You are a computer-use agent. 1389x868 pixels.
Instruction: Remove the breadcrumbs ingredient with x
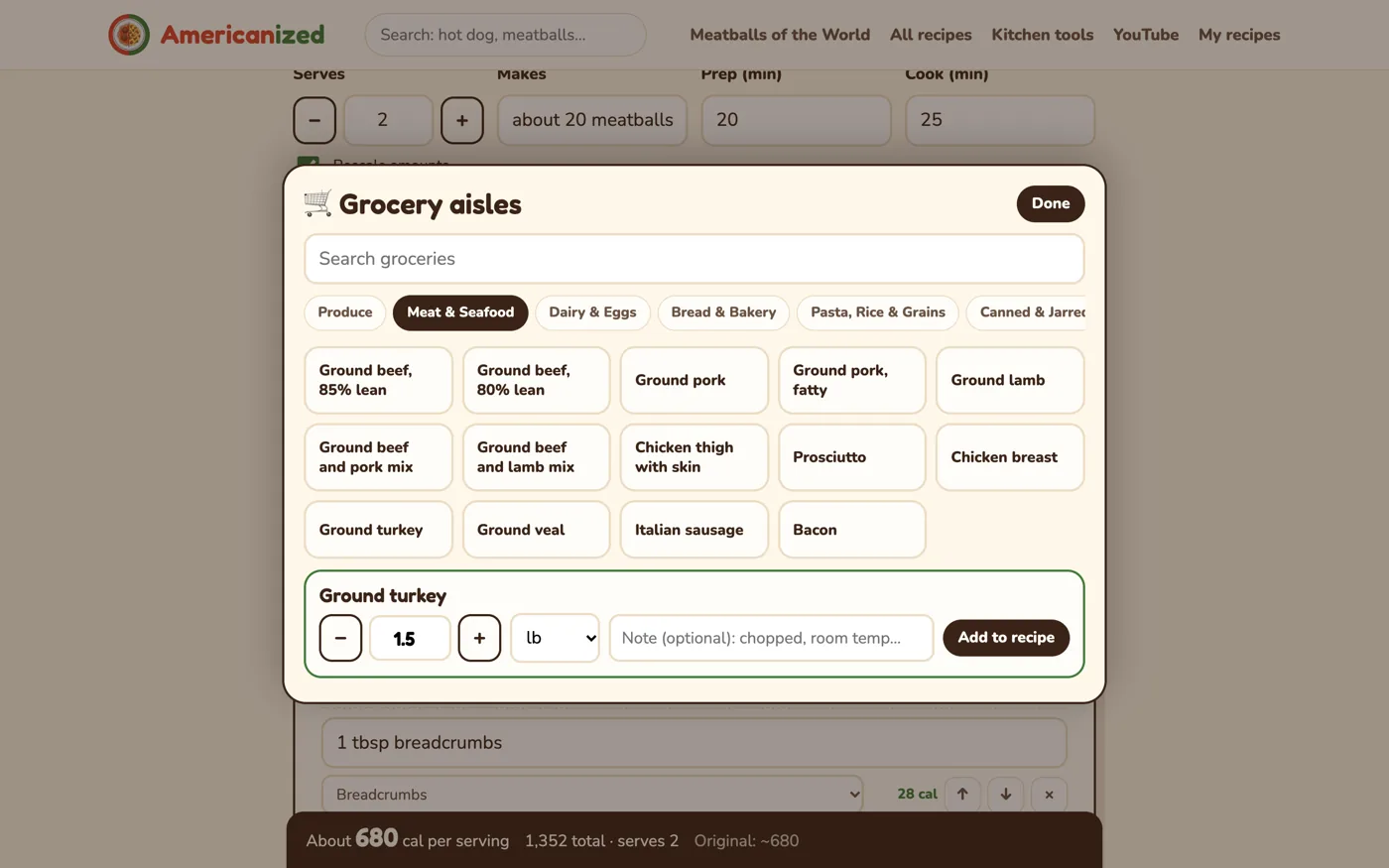click(1049, 795)
